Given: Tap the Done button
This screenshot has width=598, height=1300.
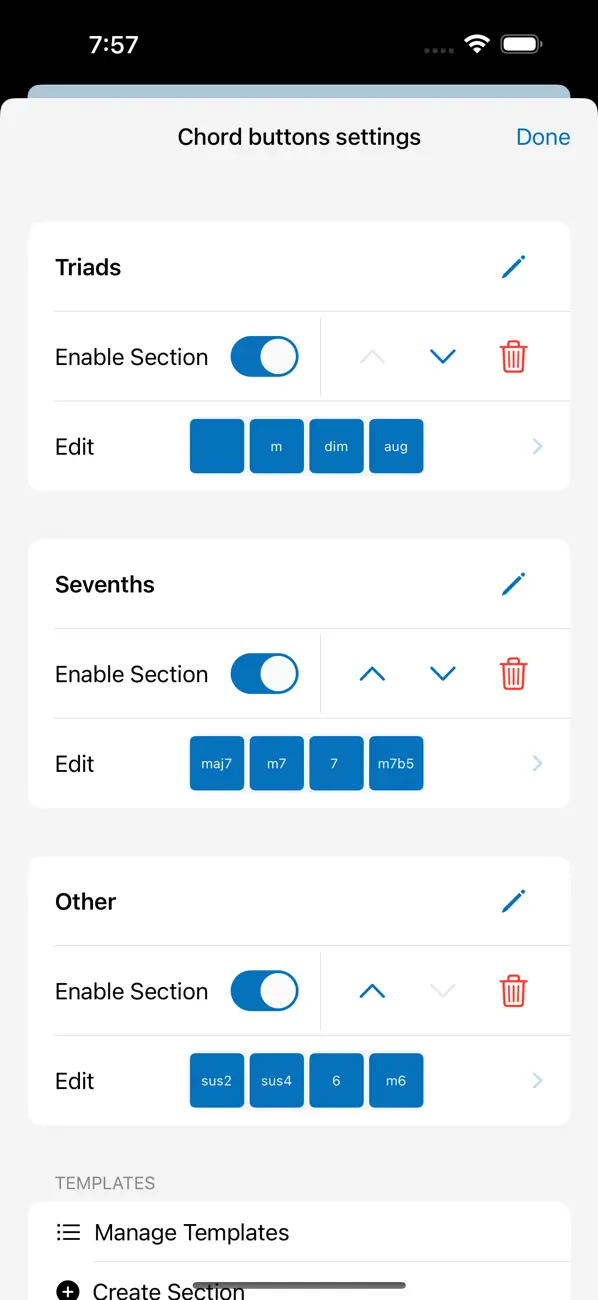Looking at the screenshot, I should pos(543,137).
